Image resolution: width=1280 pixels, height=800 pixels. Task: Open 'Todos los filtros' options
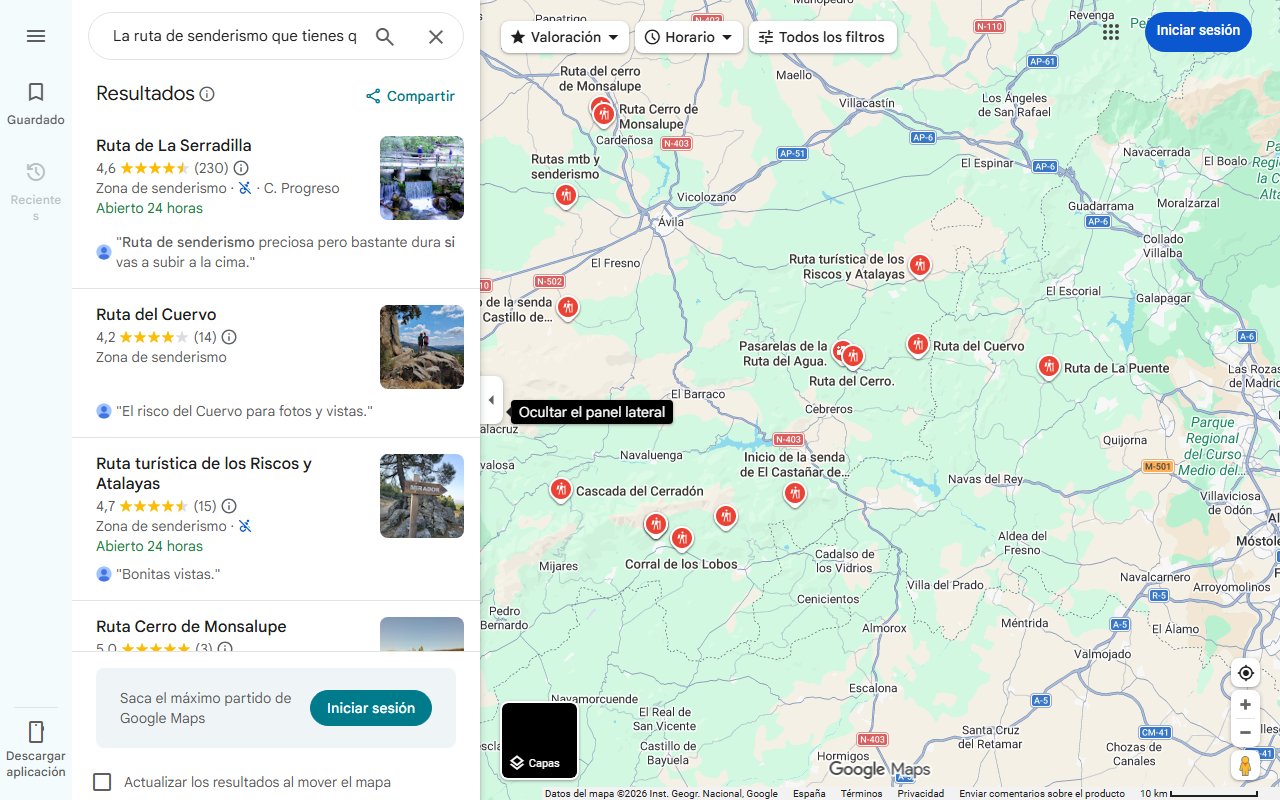(821, 36)
